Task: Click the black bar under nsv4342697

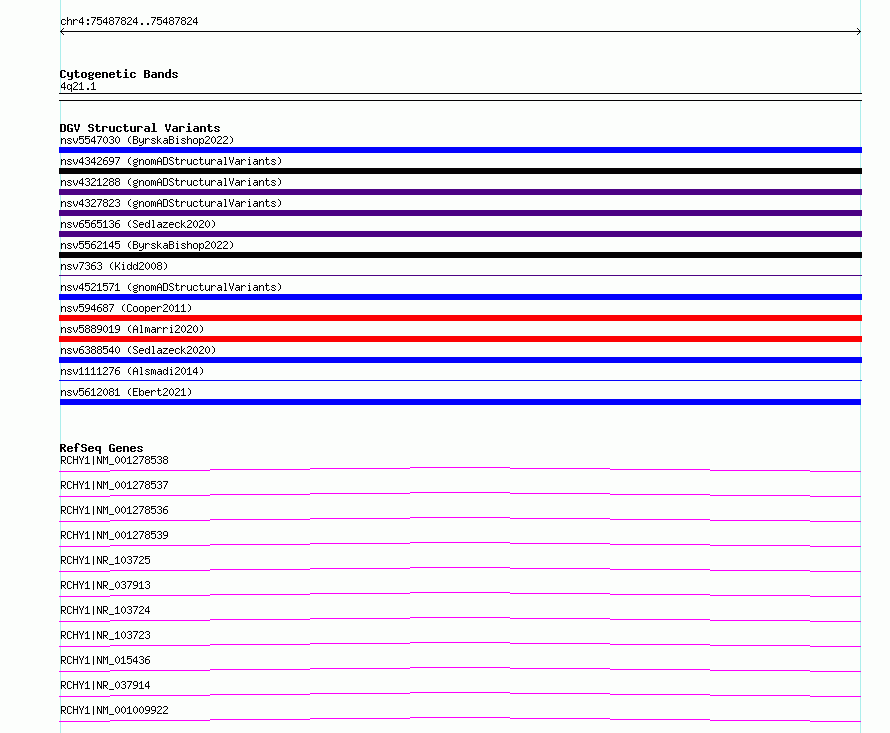Action: pyautogui.click(x=460, y=171)
